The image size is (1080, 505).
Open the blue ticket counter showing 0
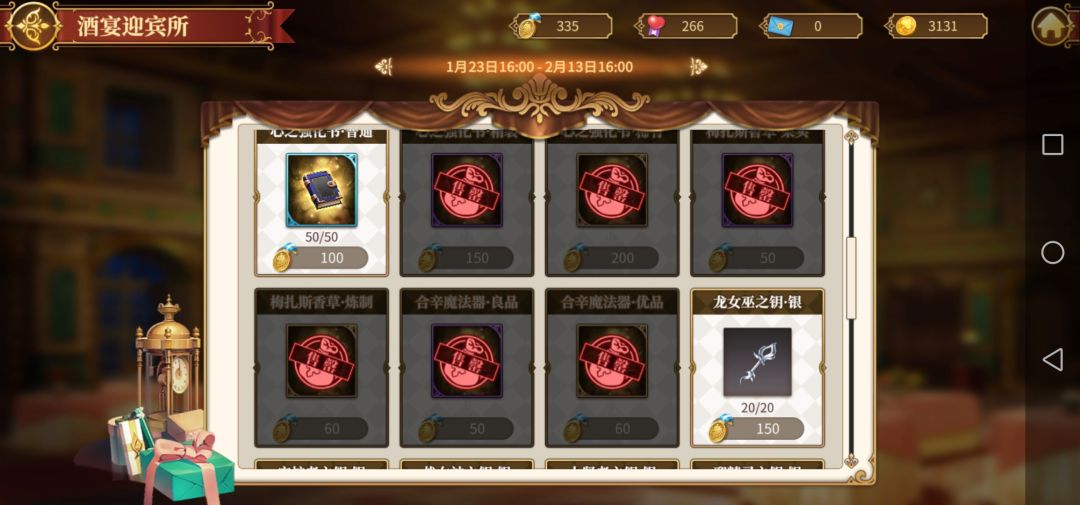811,26
